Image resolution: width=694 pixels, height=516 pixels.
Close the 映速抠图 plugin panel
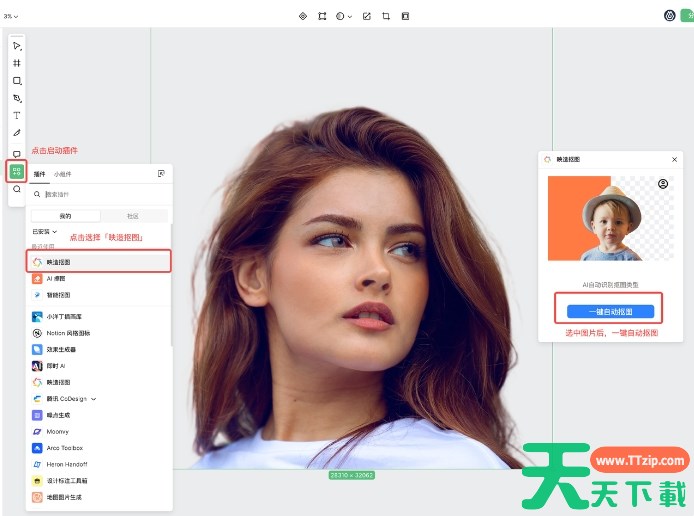[674, 159]
